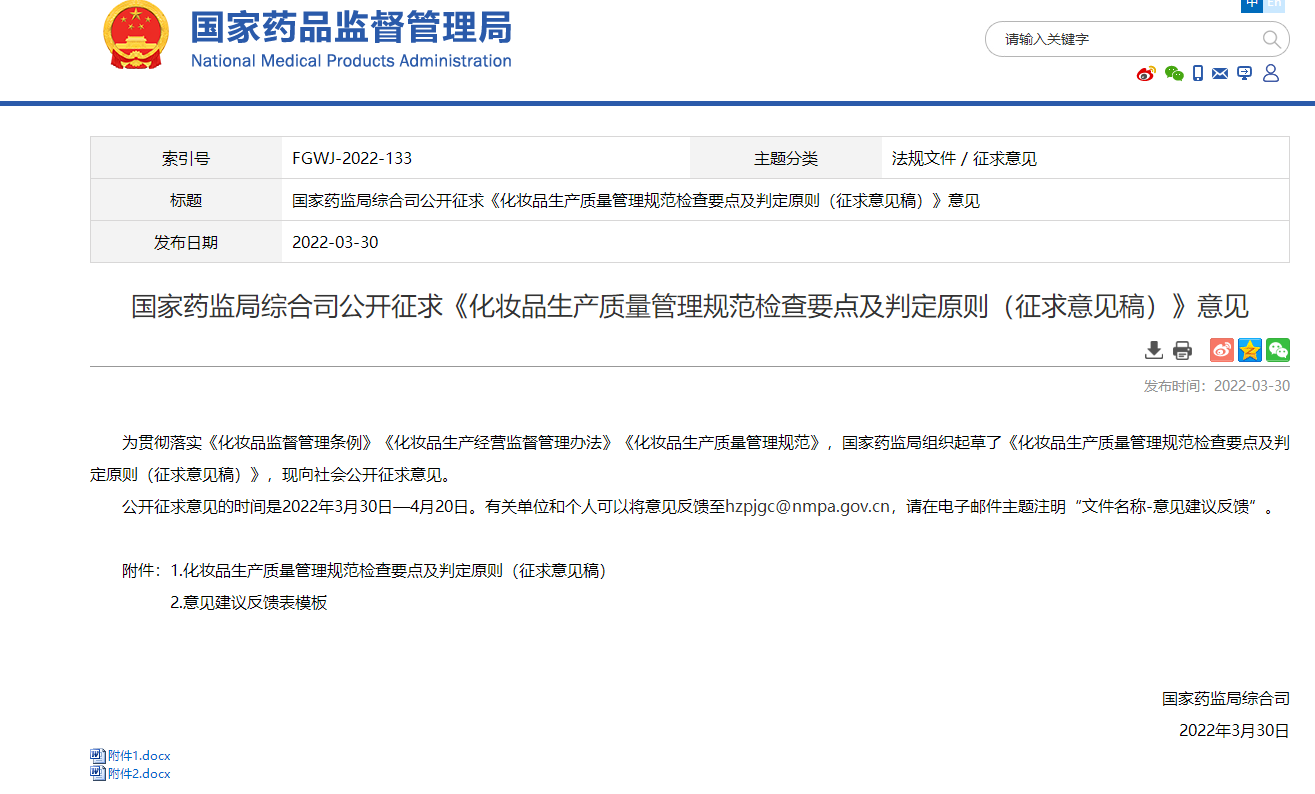Click the closing date 2022年3月30日
This screenshot has height=794, width=1315.
click(1234, 731)
